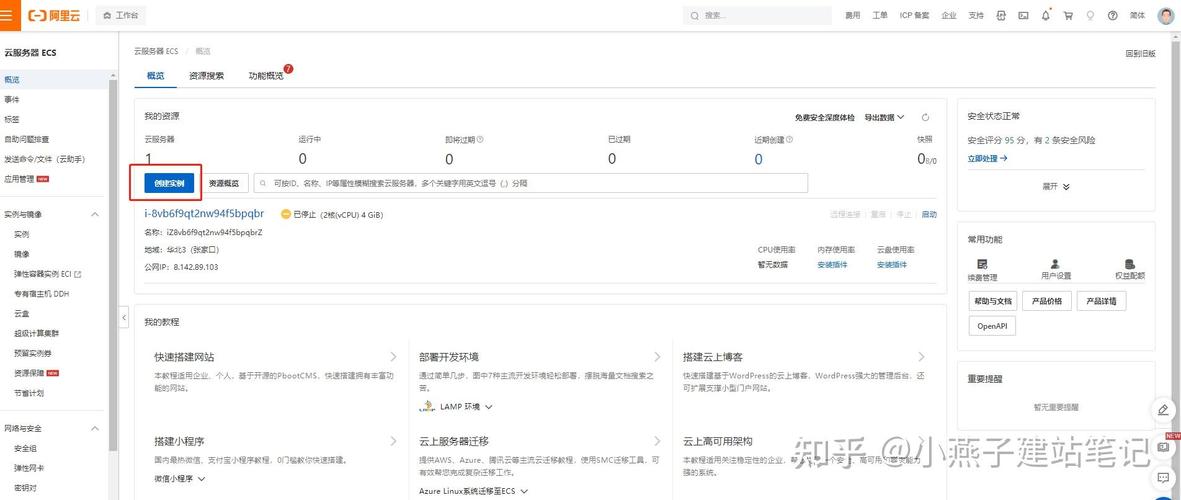This screenshot has height=500, width=1181.
Task: Click 产品详情 button
Action: pyautogui.click(x=1101, y=301)
